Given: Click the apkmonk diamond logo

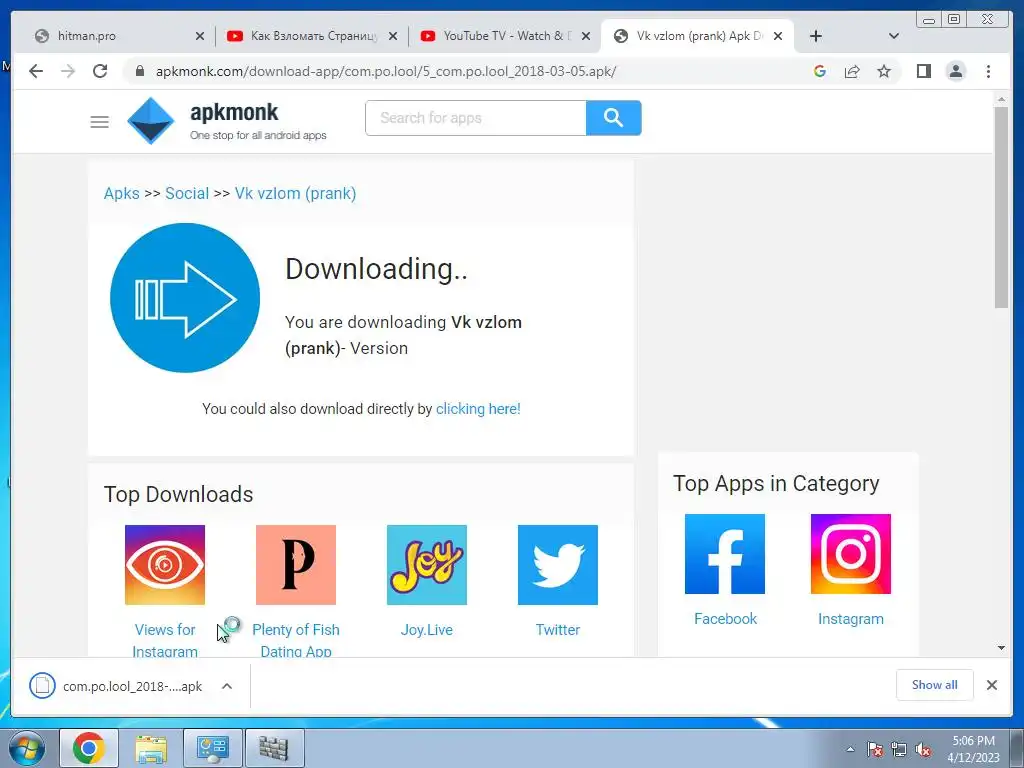Looking at the screenshot, I should (x=151, y=121).
